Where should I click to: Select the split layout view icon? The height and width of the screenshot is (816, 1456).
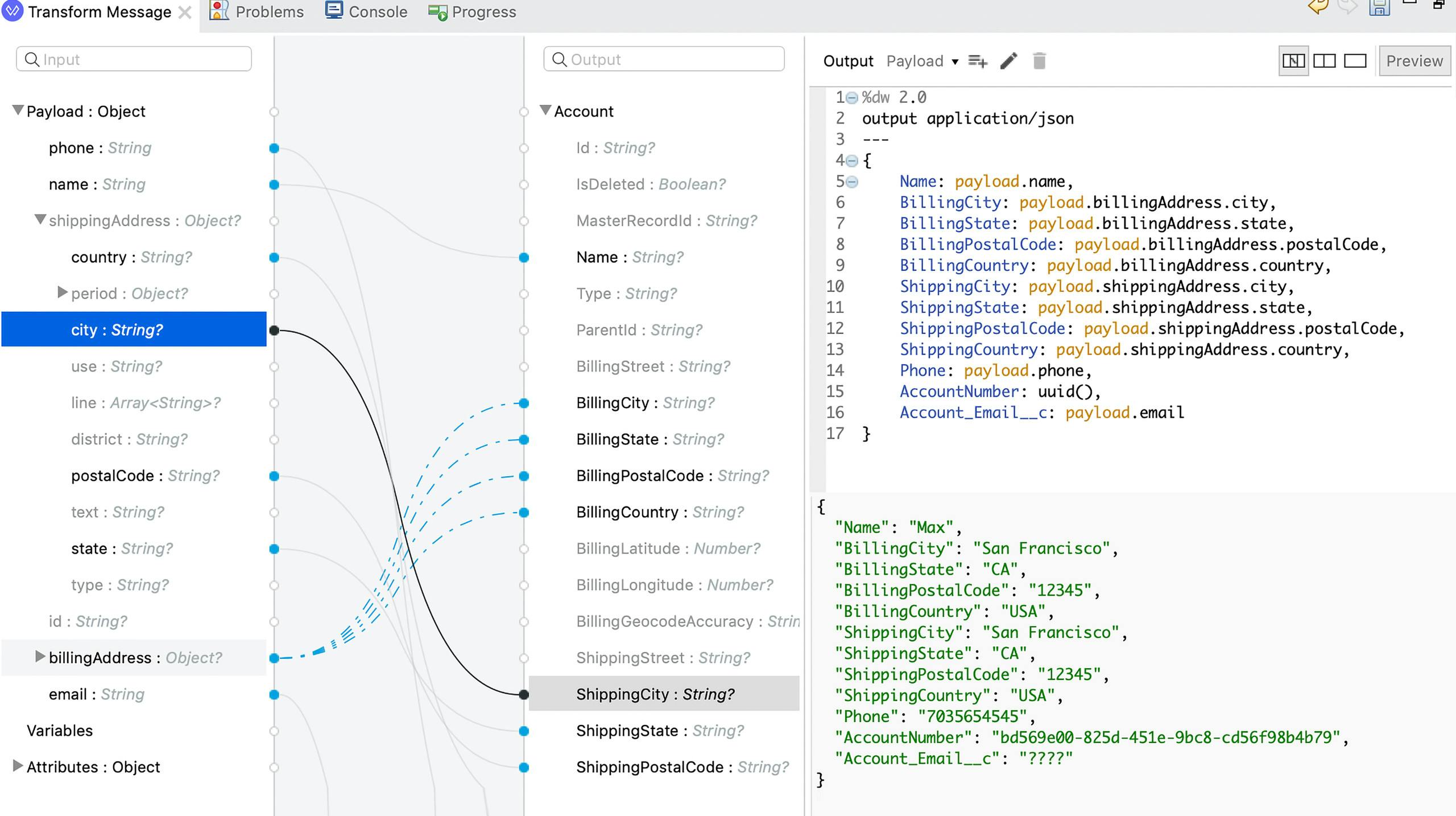1324,61
